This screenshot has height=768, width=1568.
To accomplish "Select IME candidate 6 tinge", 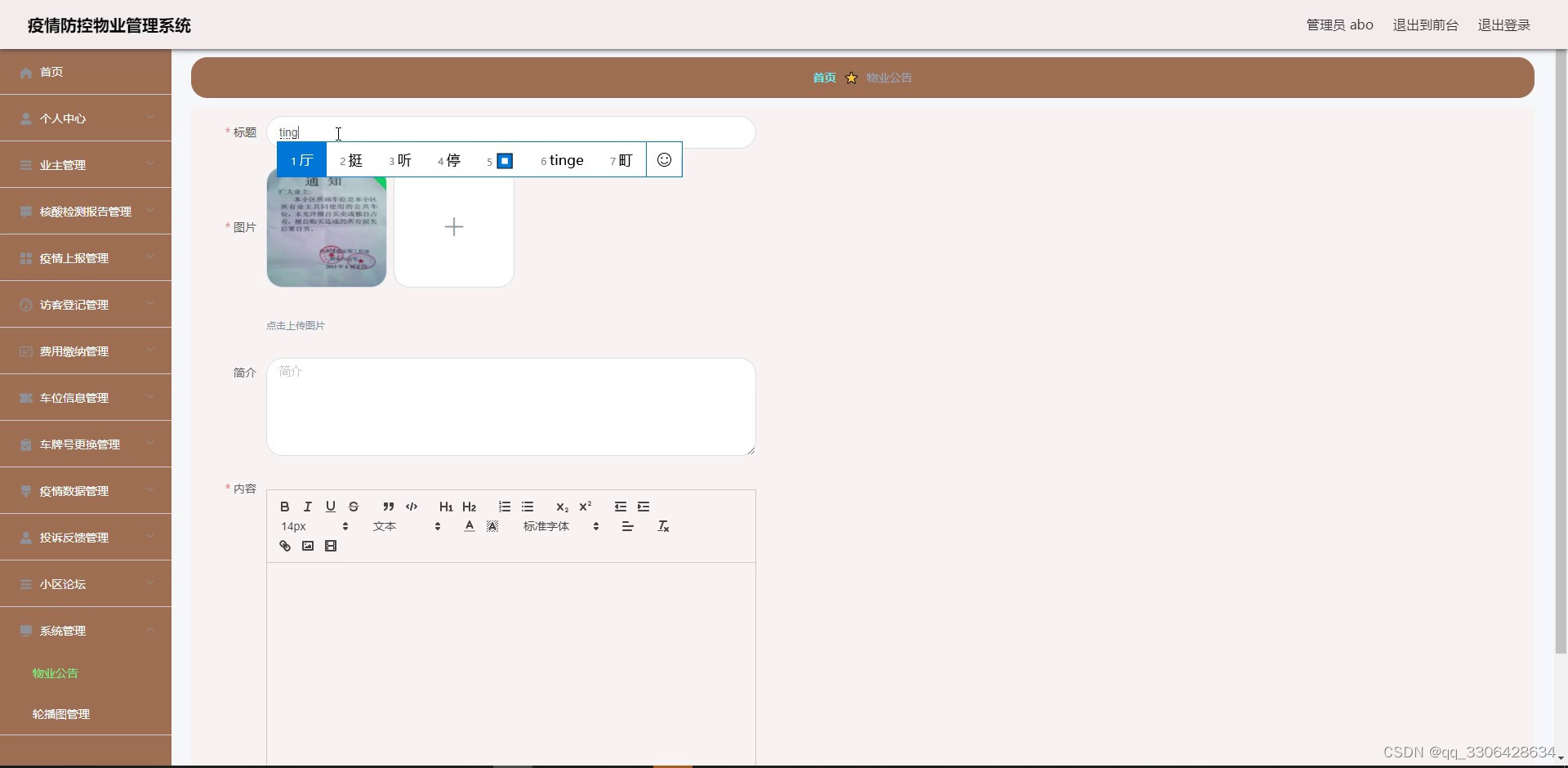I will [x=562, y=160].
